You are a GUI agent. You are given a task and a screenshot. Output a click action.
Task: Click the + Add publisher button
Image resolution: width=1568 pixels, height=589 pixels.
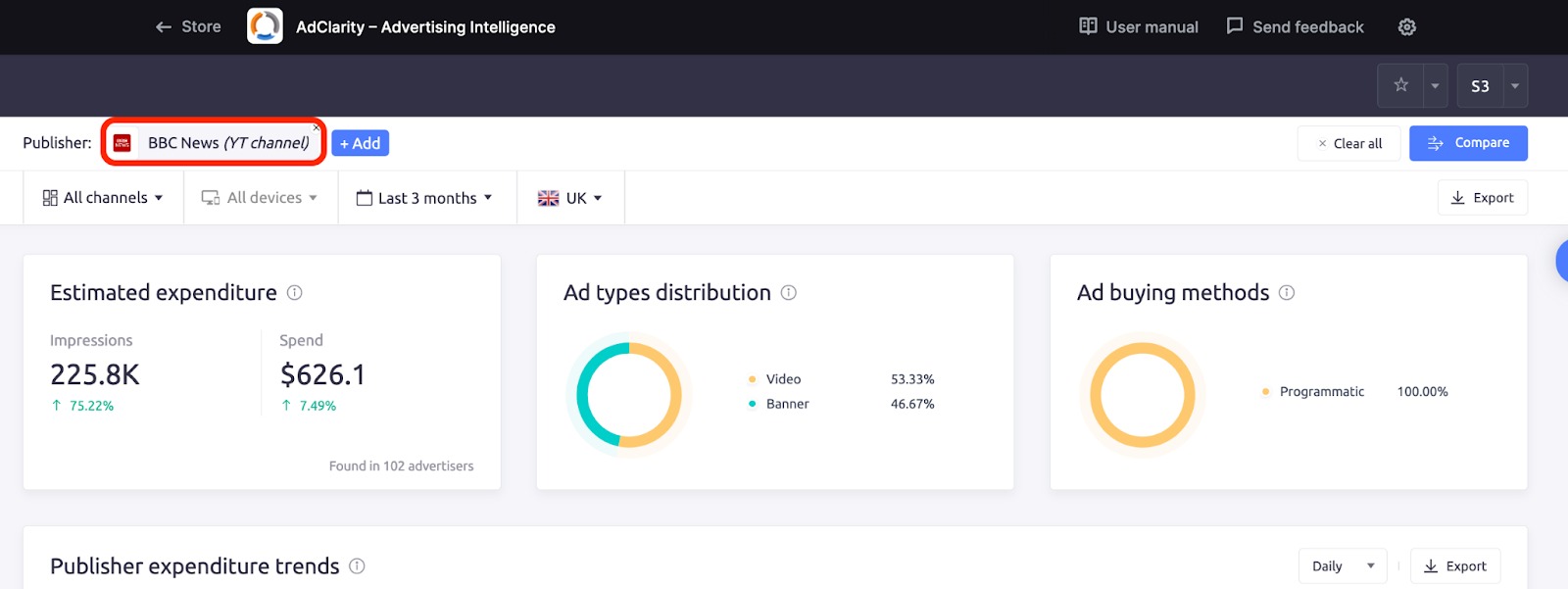360,143
